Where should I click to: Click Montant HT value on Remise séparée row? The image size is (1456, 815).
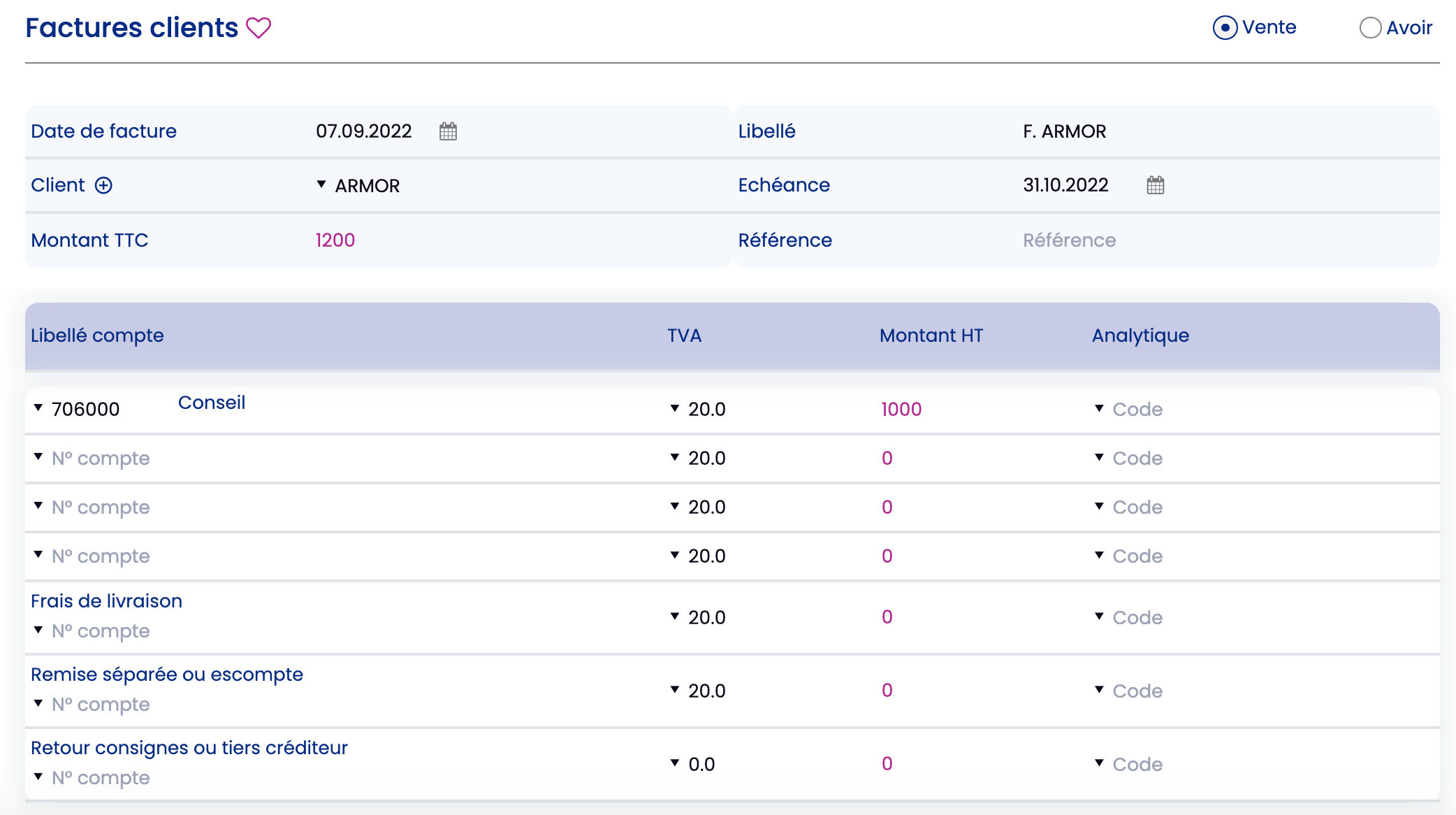(x=887, y=691)
